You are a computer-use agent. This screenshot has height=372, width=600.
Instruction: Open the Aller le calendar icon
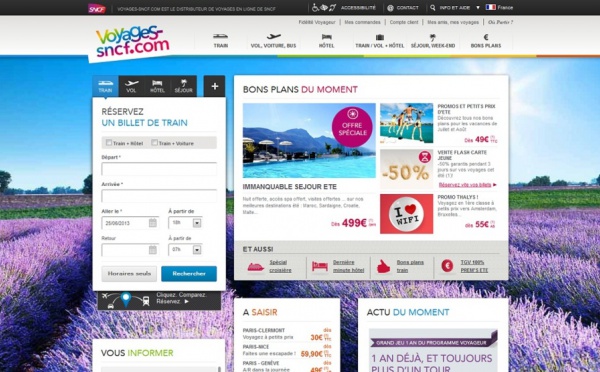tap(153, 223)
